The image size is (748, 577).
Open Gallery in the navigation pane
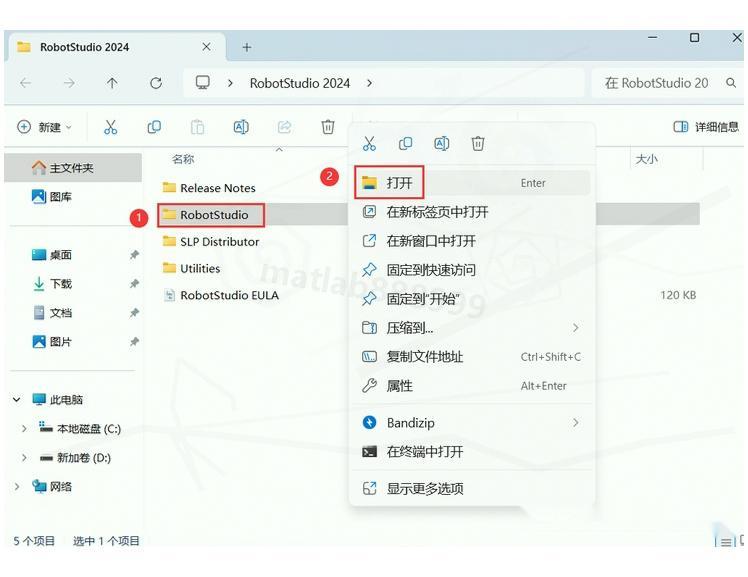[x=52, y=196]
